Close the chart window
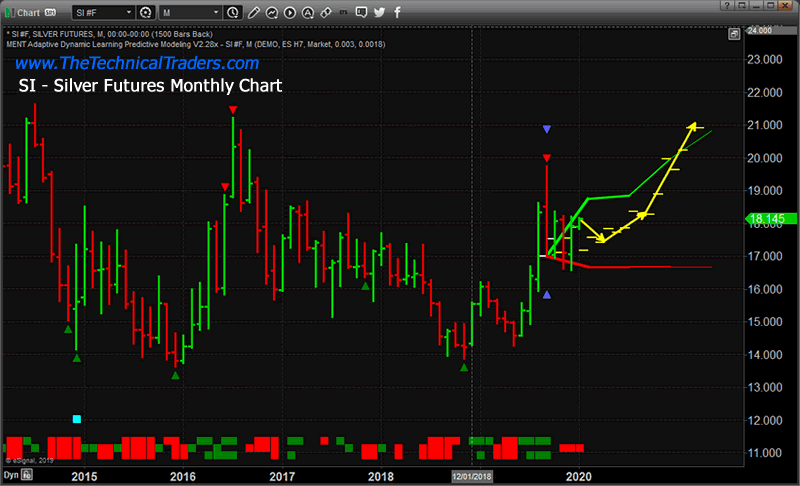This screenshot has width=800, height=486. [785, 6]
